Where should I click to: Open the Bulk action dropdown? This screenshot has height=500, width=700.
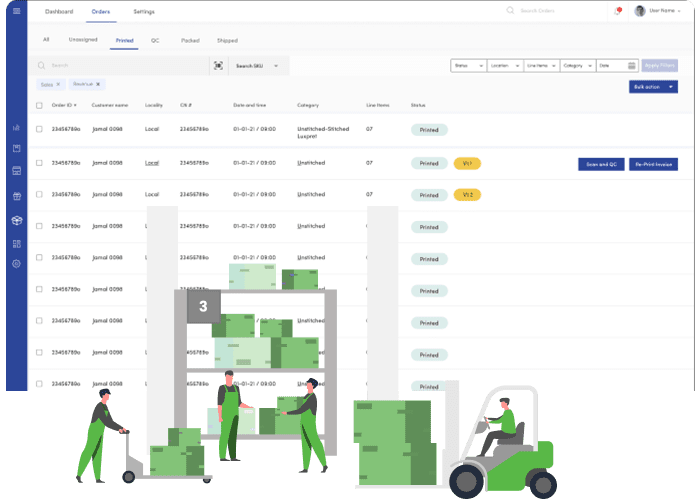(x=653, y=87)
